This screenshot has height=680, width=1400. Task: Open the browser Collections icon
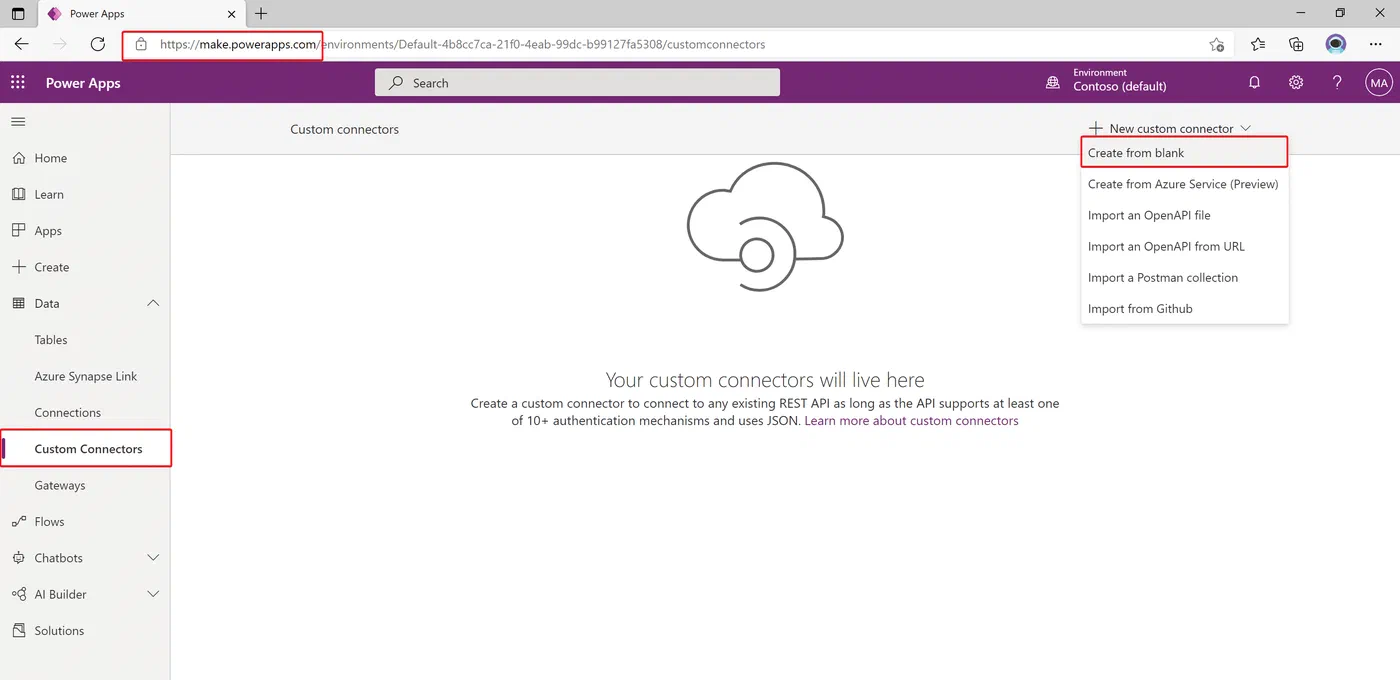(x=1296, y=44)
